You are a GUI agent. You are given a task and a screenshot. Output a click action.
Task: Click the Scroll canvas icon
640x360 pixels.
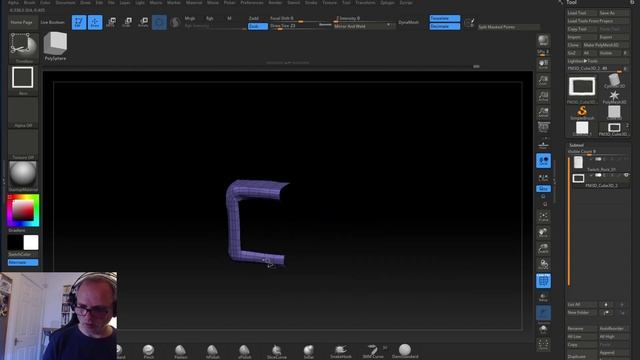543,64
